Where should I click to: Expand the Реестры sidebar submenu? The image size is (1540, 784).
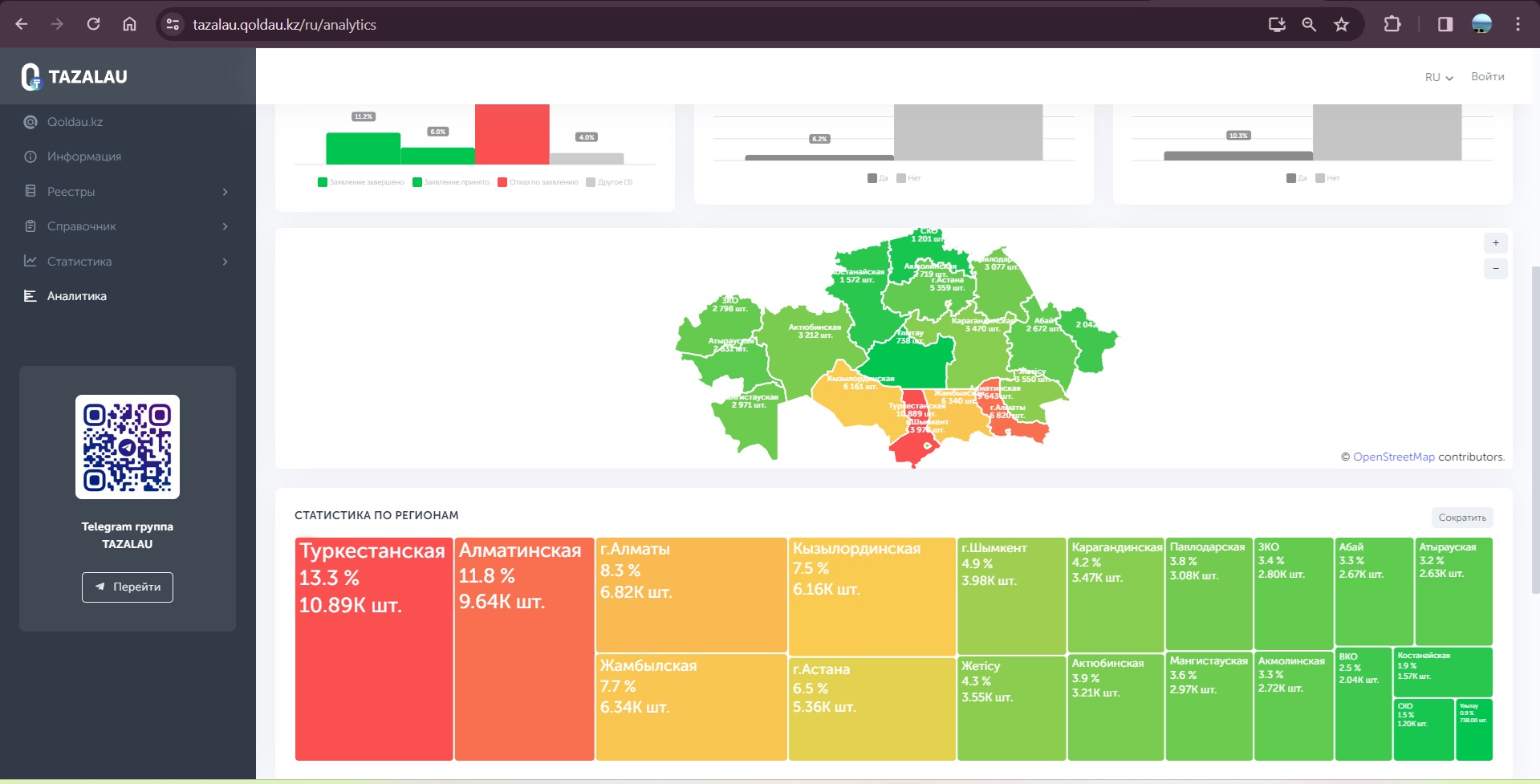(127, 192)
